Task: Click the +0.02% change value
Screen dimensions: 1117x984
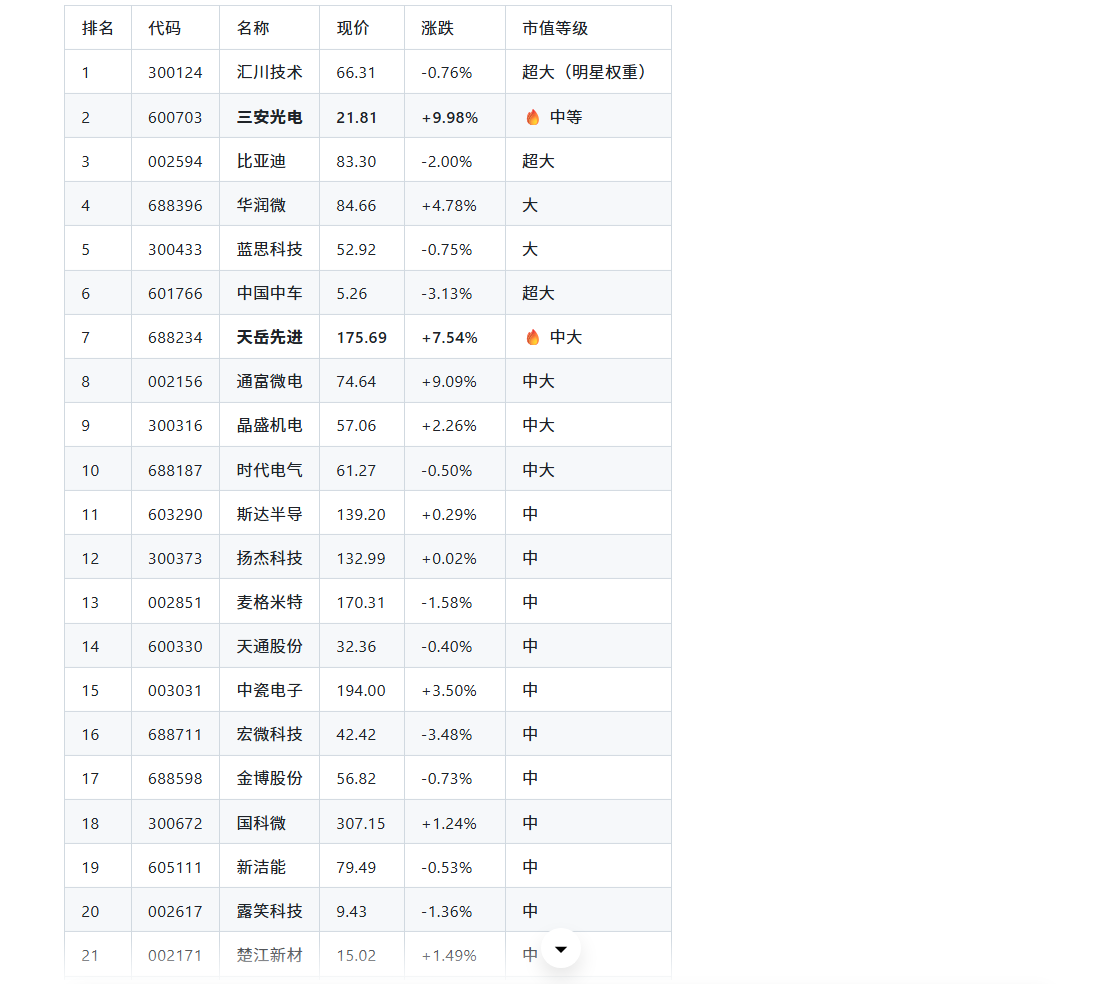Action: point(449,559)
